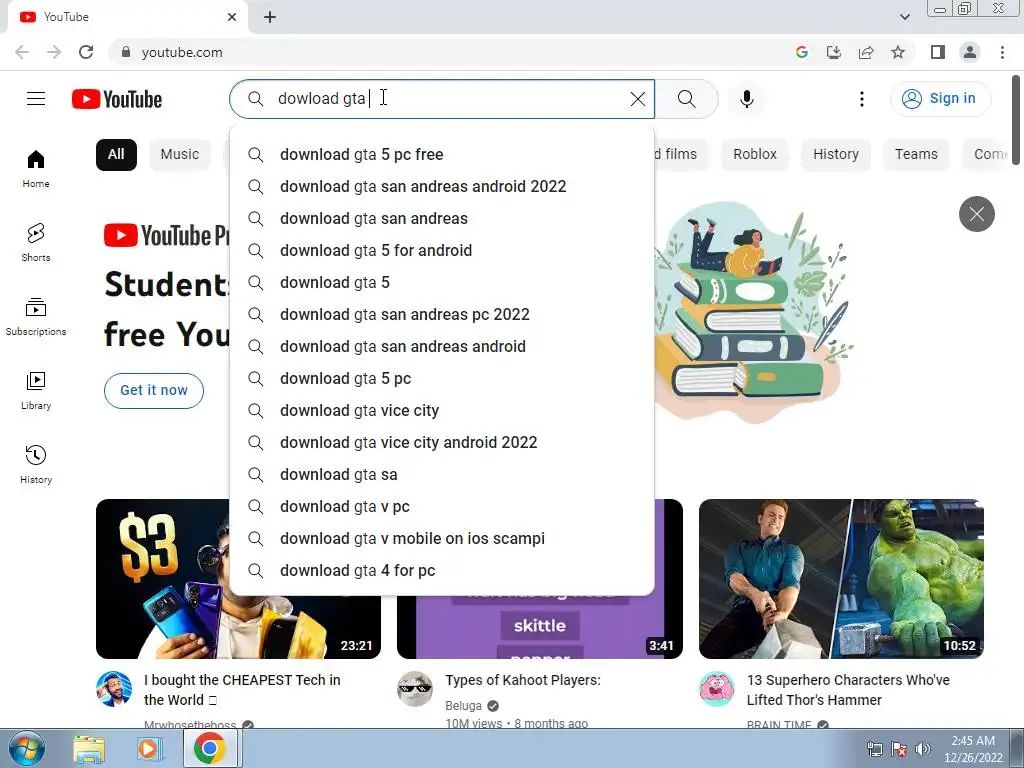The image size is (1024, 768).
Task: Open YouTube settings three-dot menu
Action: 861,99
